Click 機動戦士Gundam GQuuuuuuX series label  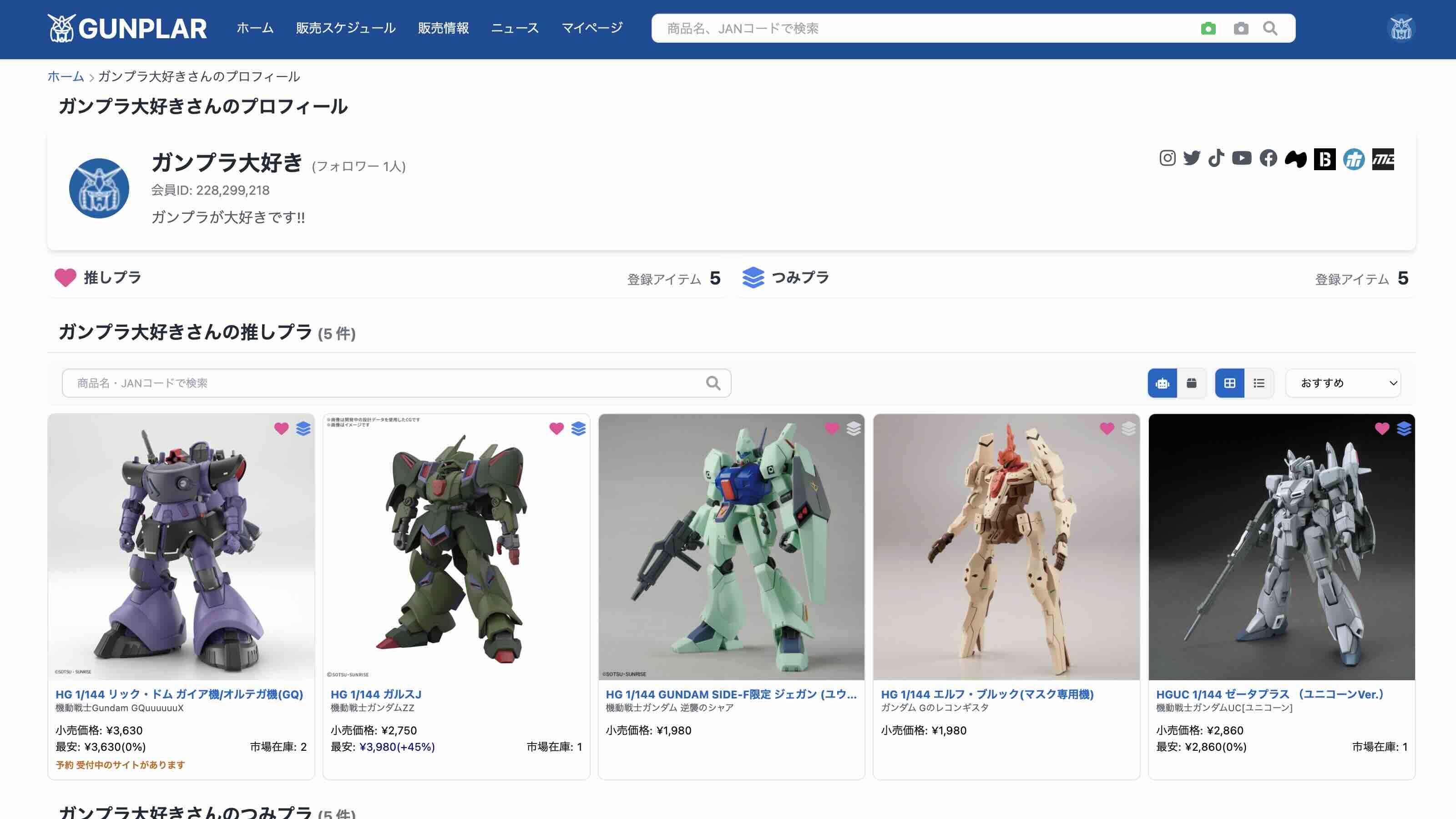(x=119, y=708)
